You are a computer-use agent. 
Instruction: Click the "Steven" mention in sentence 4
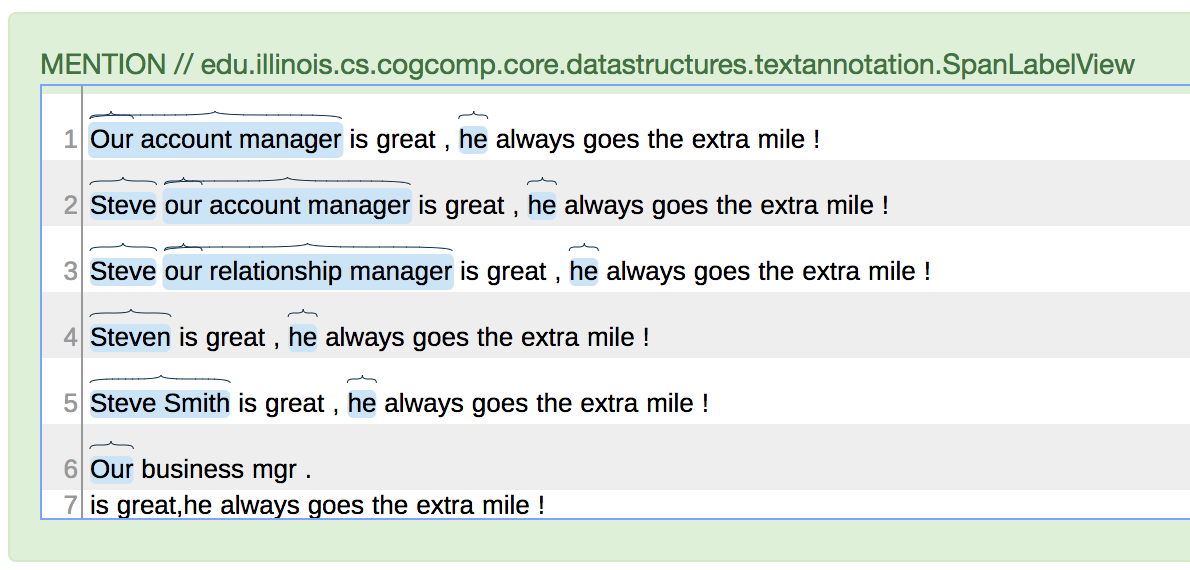(x=130, y=338)
